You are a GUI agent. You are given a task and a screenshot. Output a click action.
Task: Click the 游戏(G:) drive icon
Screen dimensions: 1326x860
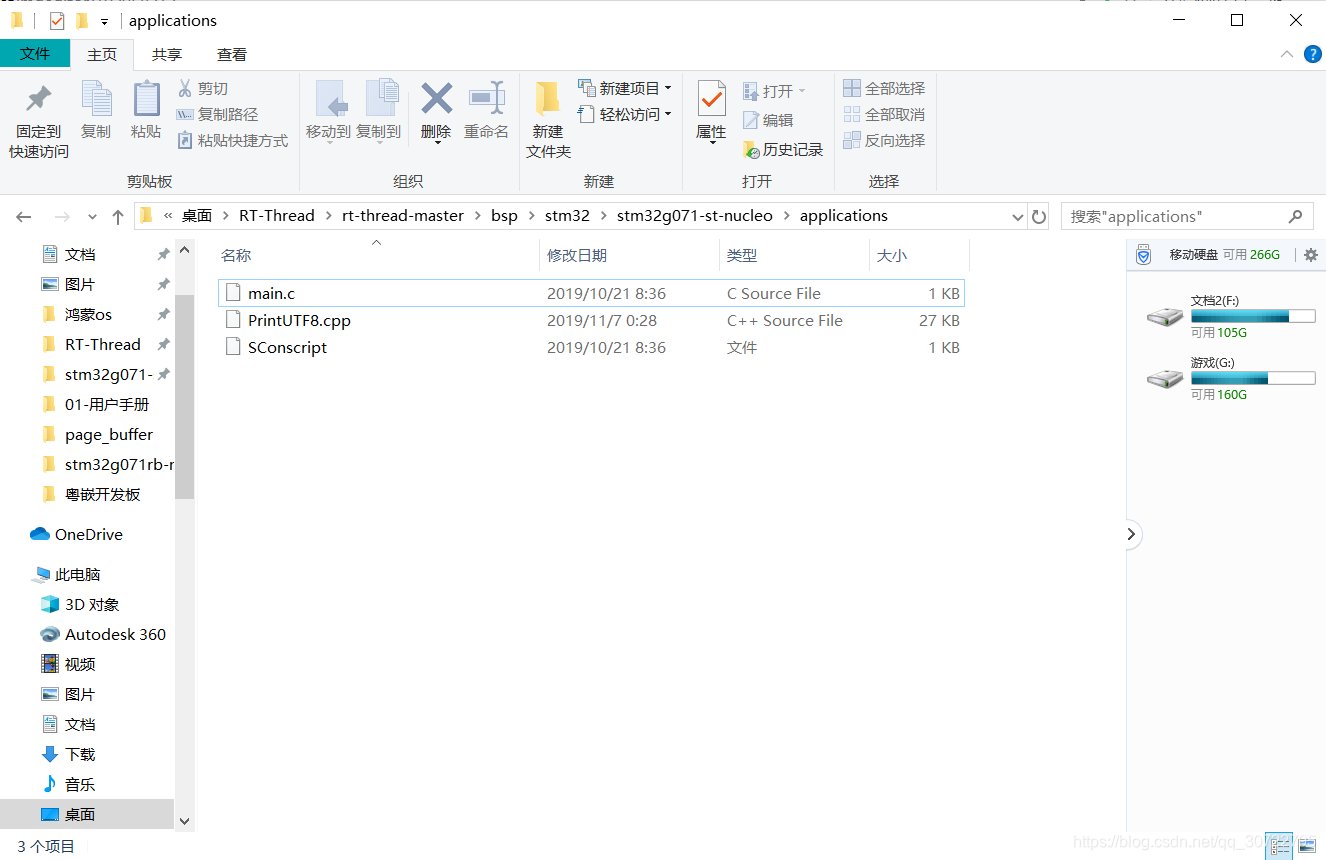coord(1164,379)
